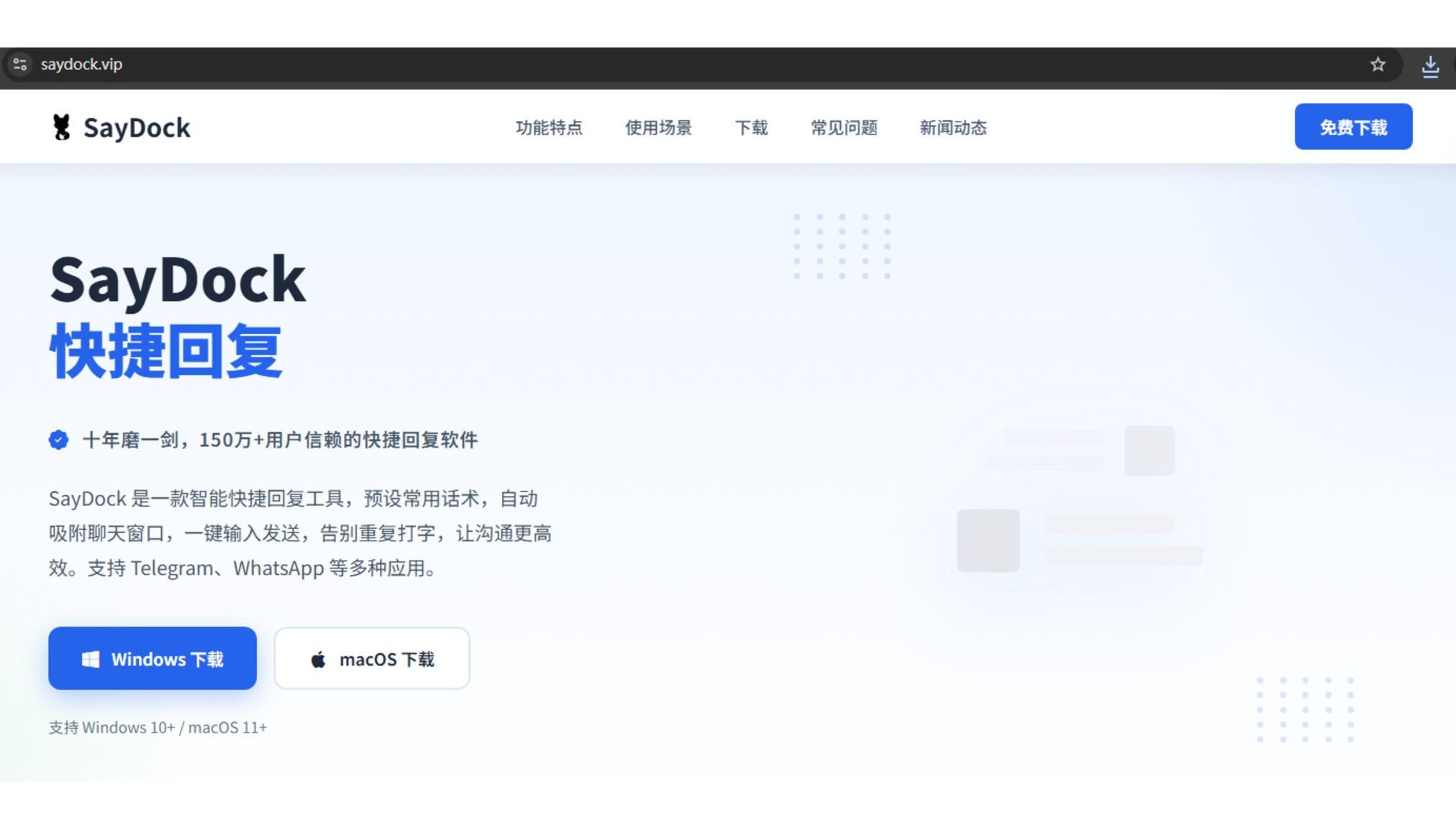Open 常见问题 from the navigation
1456x829 pixels.
pyautogui.click(x=844, y=128)
